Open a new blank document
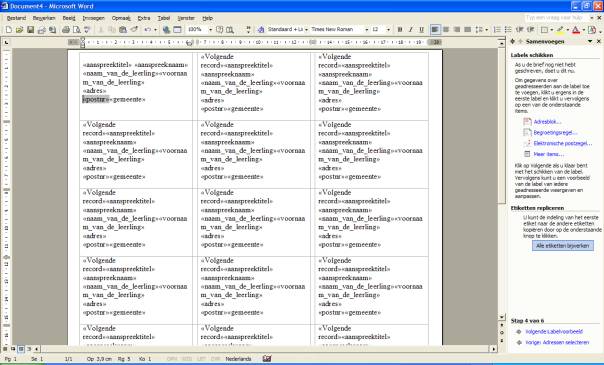 [x=8, y=30]
